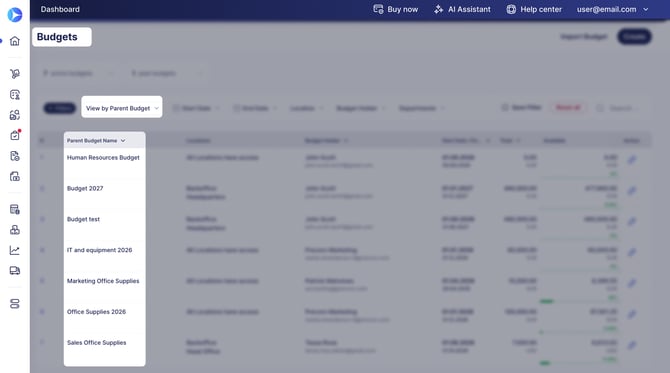670x373 pixels.
Task: Select the Sales Office Supplies name
Action: click(97, 342)
